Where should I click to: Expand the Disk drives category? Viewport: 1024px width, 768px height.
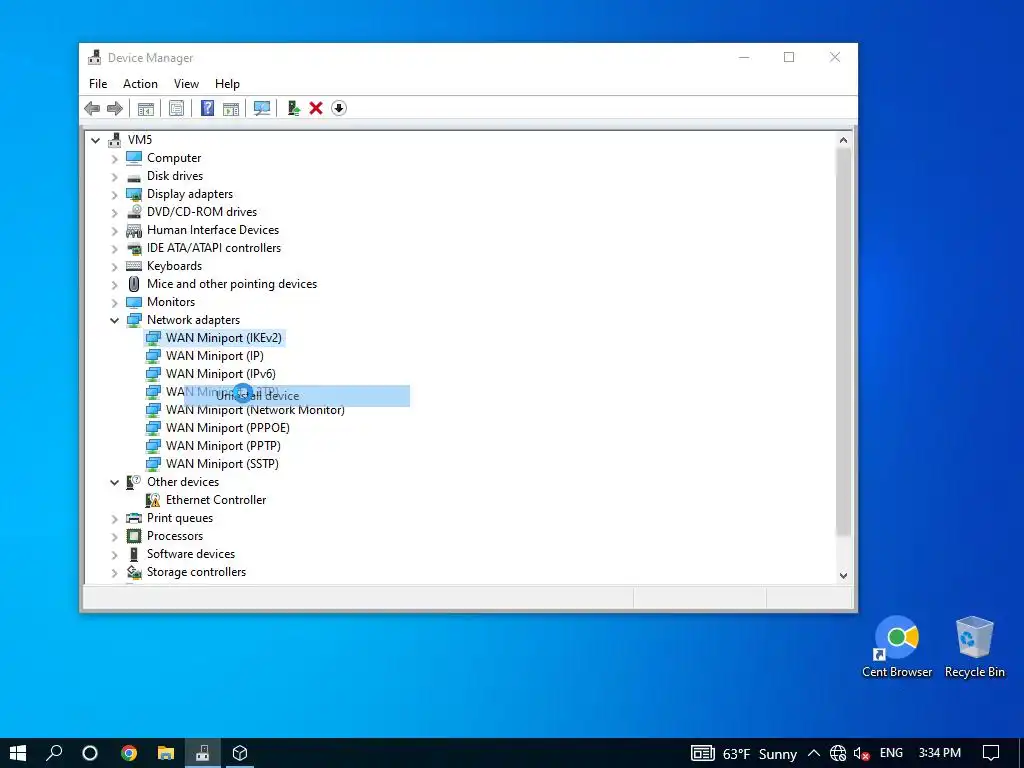[x=114, y=177]
